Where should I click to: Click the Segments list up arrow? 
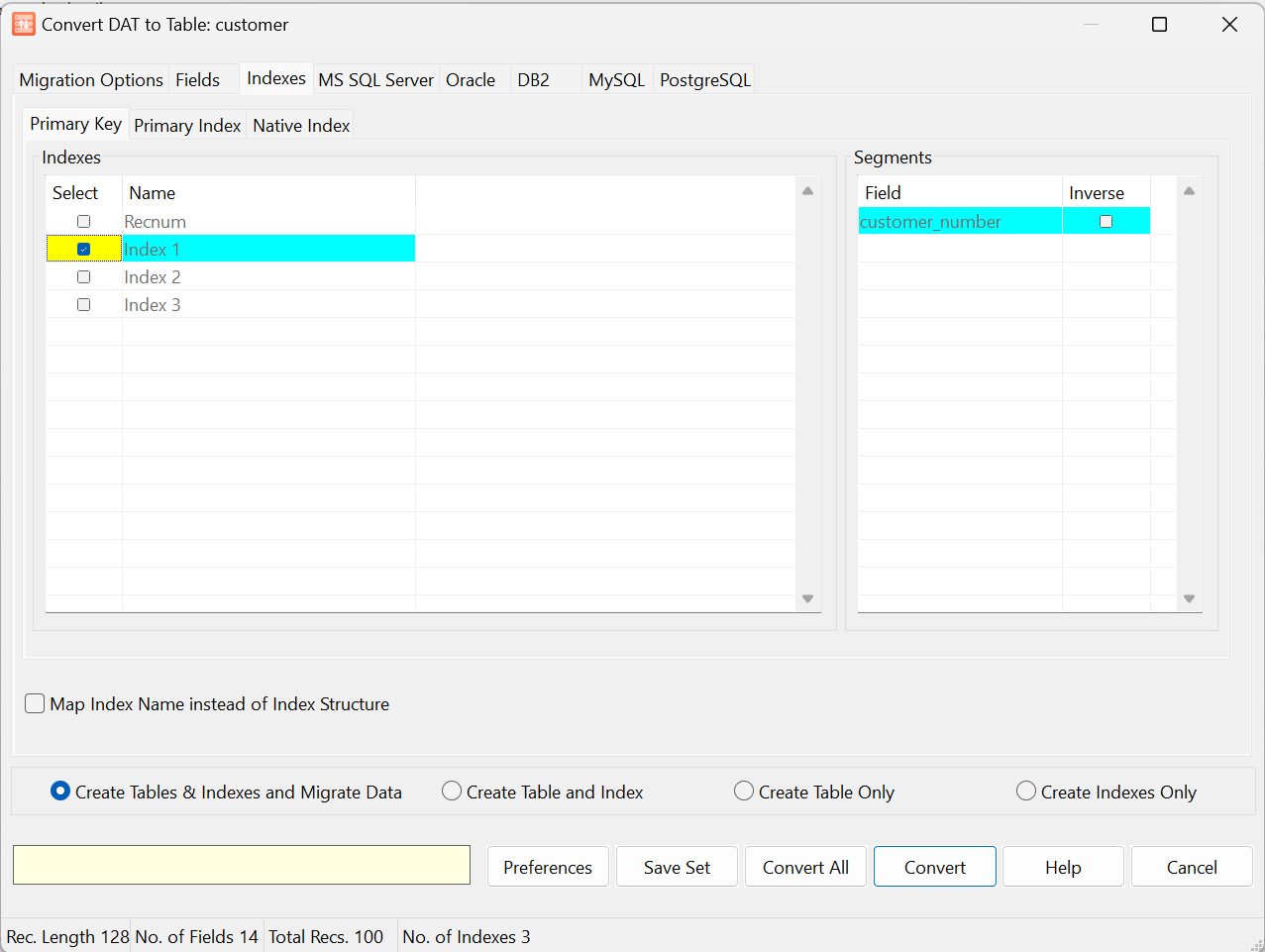1189,191
